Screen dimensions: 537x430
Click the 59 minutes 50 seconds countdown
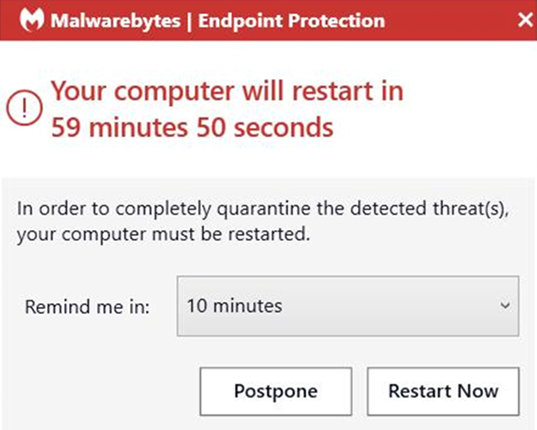click(x=192, y=127)
